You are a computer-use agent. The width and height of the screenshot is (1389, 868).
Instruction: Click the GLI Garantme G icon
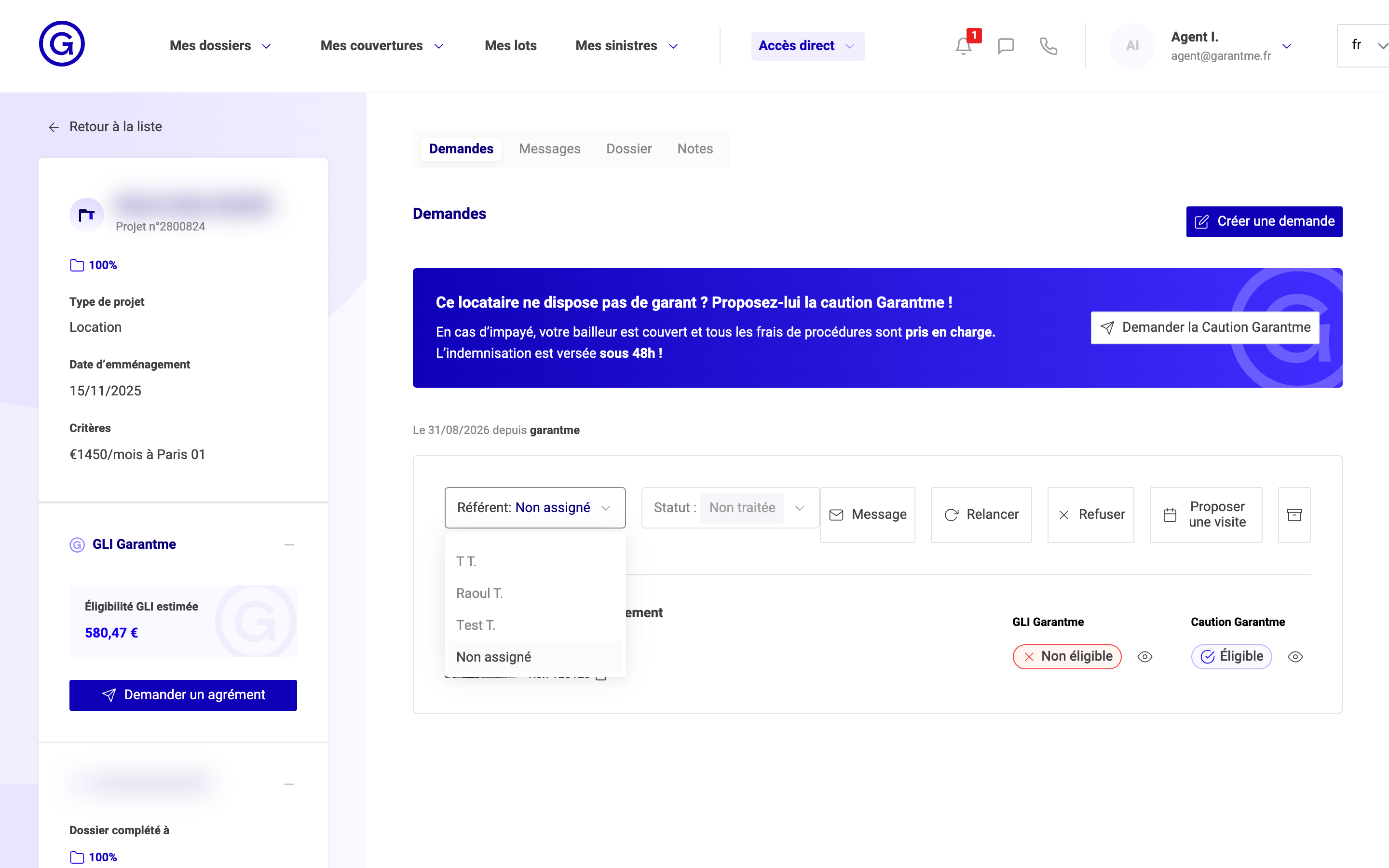point(77,545)
